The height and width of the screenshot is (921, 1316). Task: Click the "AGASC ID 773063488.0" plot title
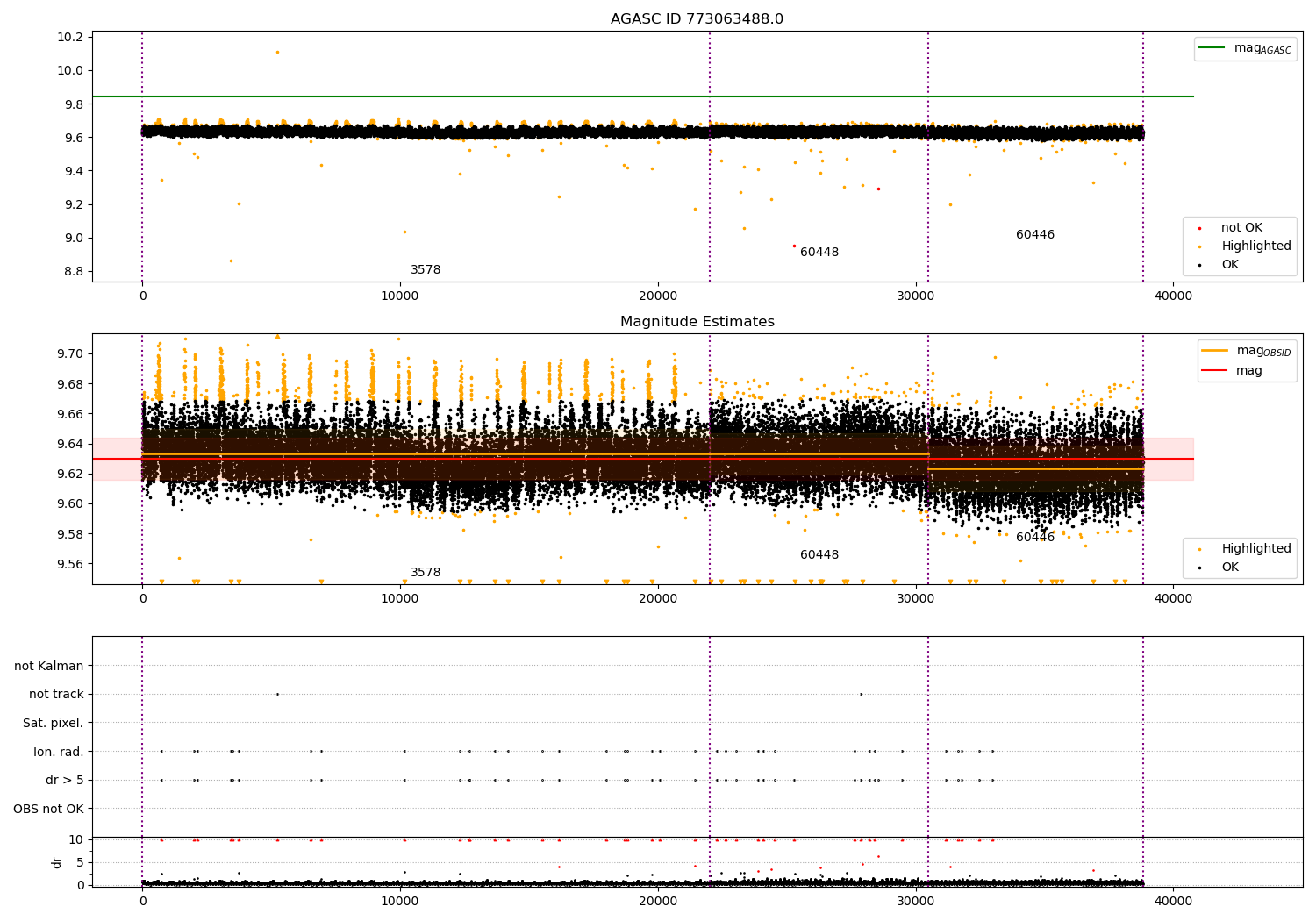coord(697,19)
